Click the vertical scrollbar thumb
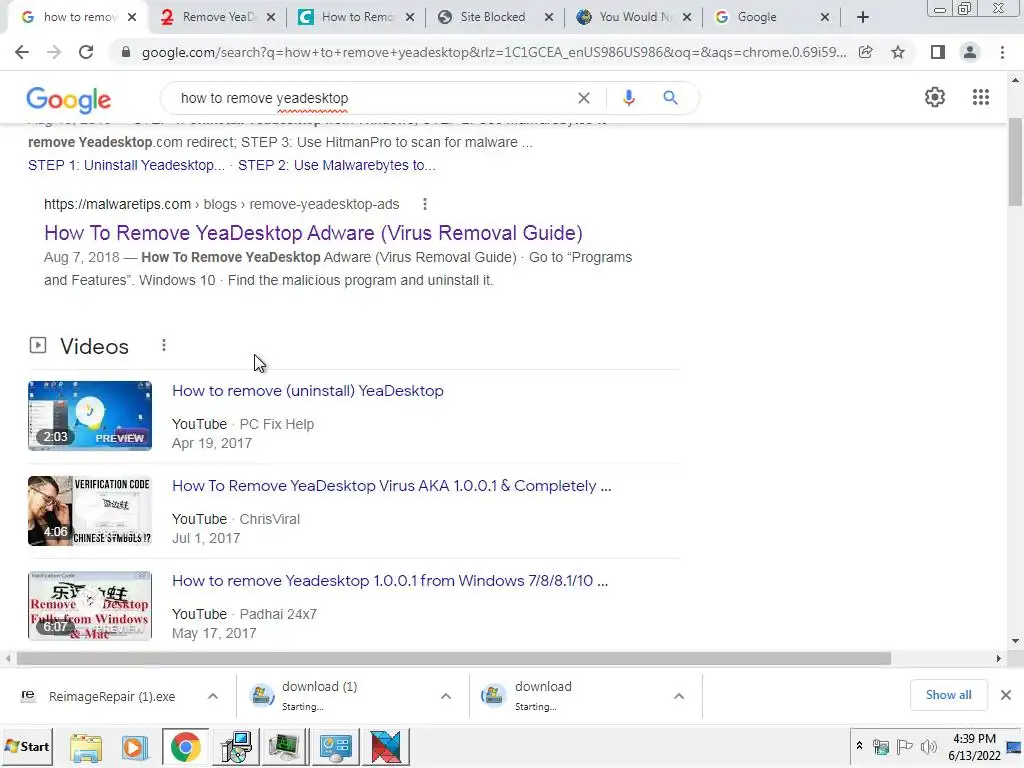This screenshot has width=1024, height=768. click(x=1015, y=162)
